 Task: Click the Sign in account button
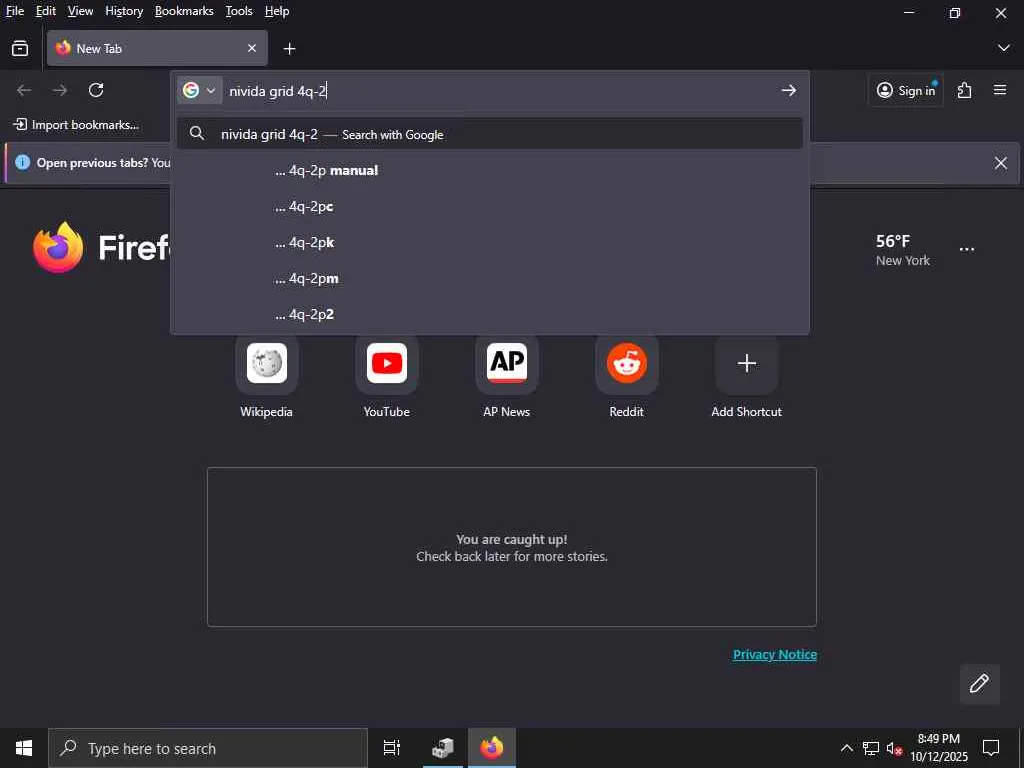(x=906, y=90)
